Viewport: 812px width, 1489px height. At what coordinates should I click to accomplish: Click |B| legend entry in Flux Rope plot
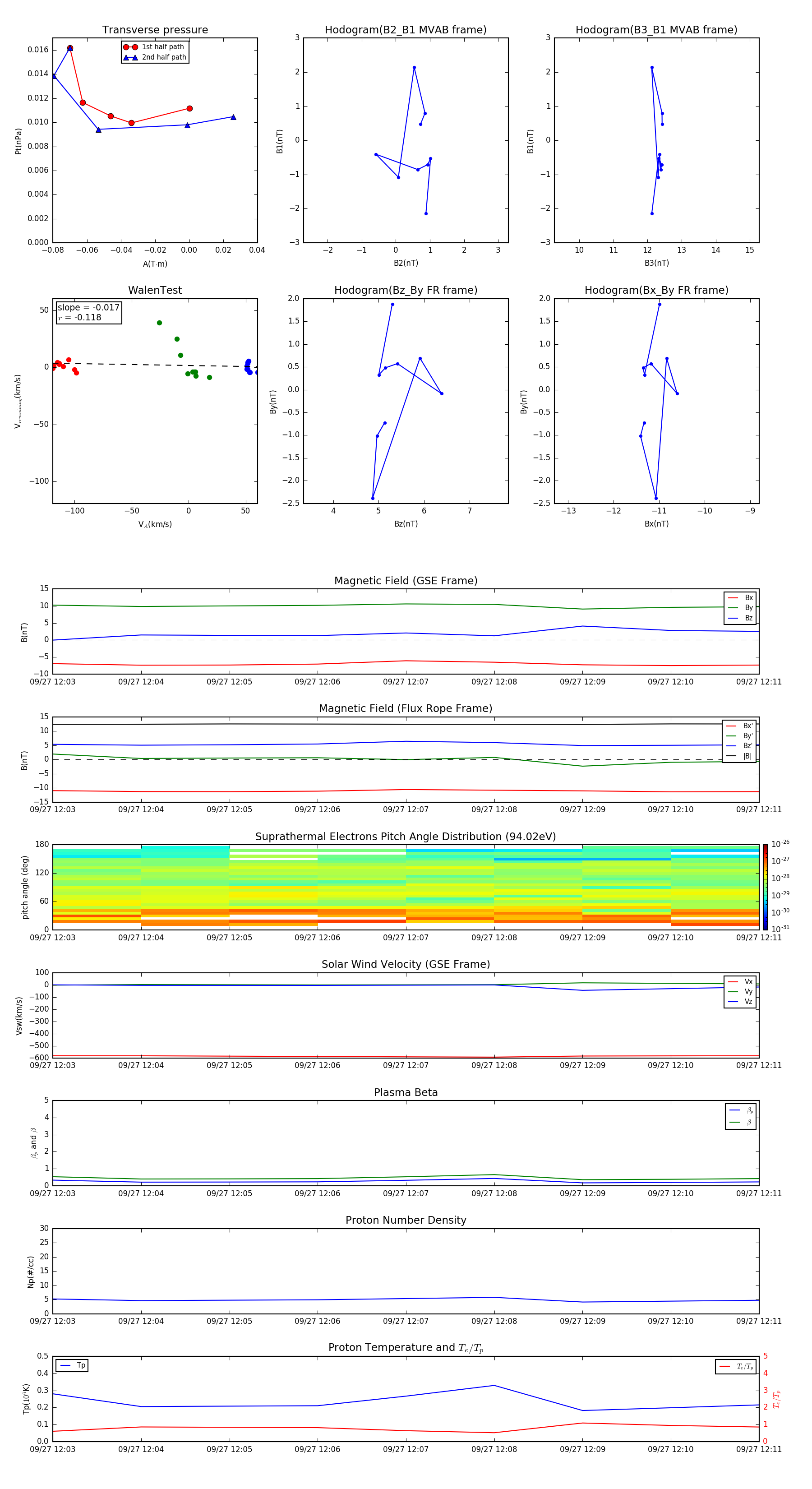pyautogui.click(x=739, y=756)
